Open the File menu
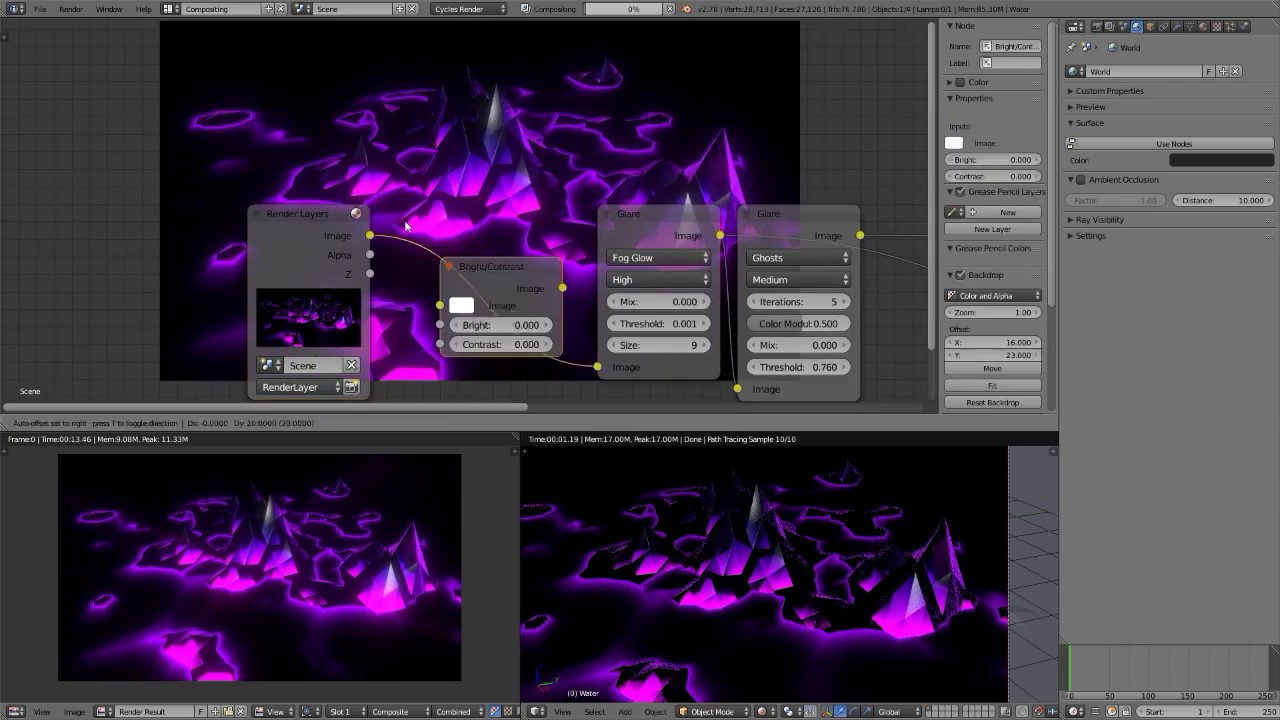This screenshot has height=720, width=1280. (40, 9)
